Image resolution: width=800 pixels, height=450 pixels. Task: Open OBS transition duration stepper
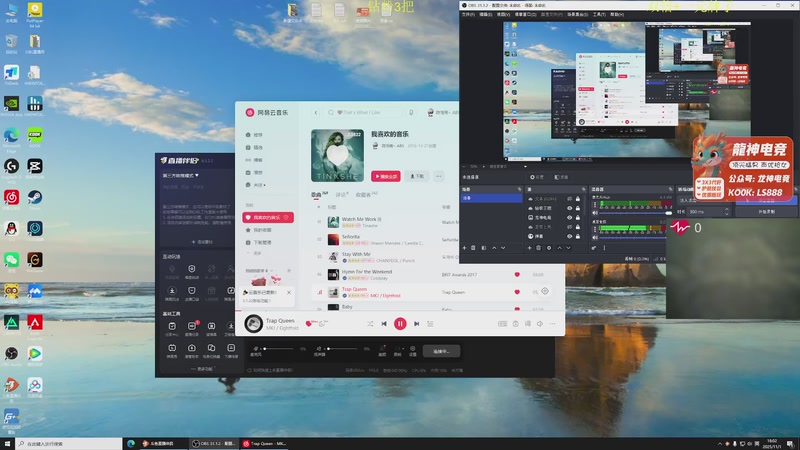727,211
